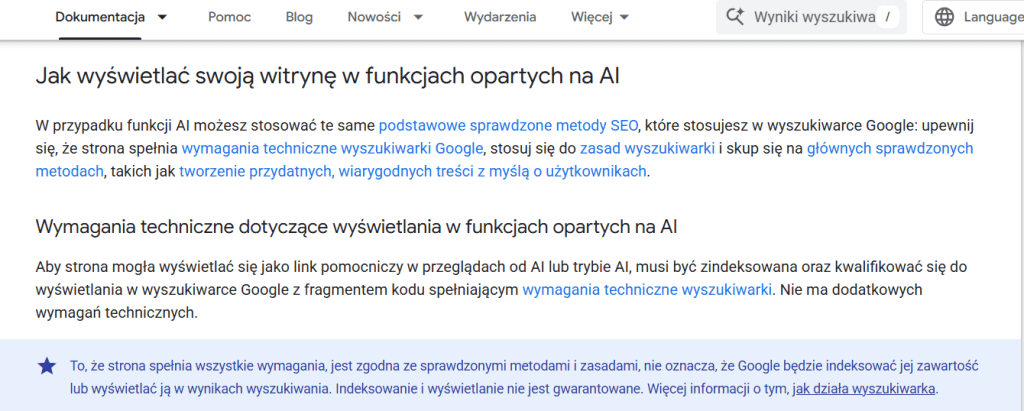Focus the Wyniki wyszukiwania search field
The height and width of the screenshot is (411, 1024).
[x=814, y=17]
